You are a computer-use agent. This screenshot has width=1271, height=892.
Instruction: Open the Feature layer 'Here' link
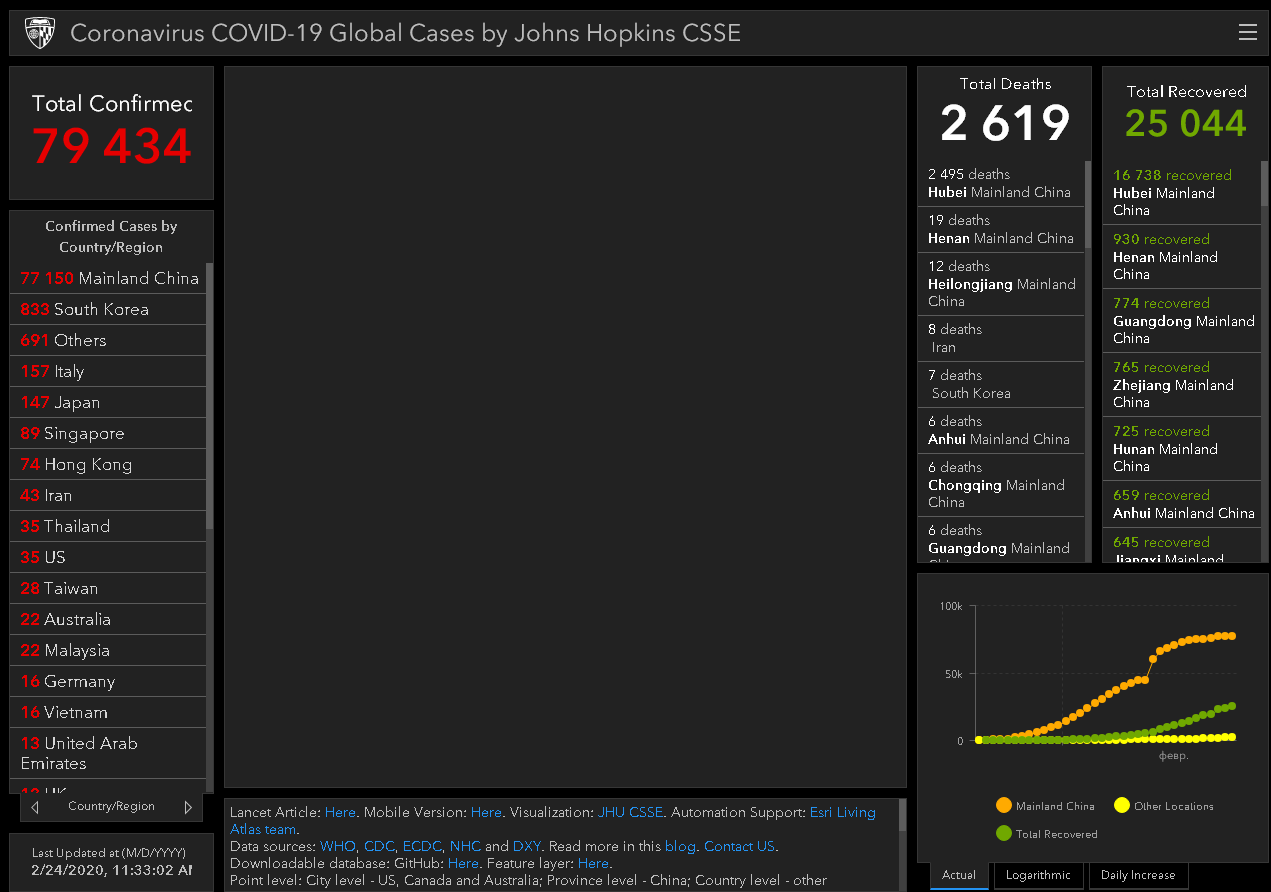pos(593,863)
